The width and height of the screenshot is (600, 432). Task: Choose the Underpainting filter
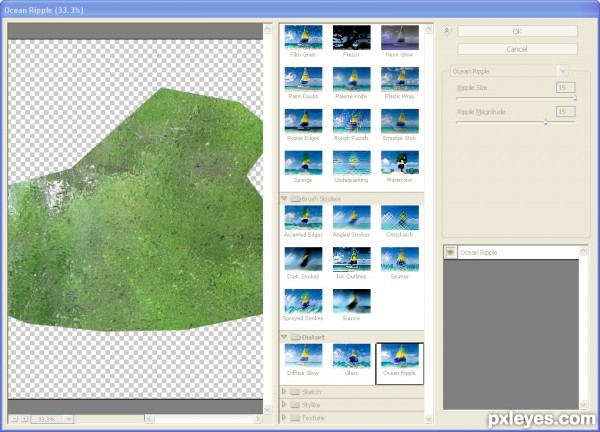351,163
